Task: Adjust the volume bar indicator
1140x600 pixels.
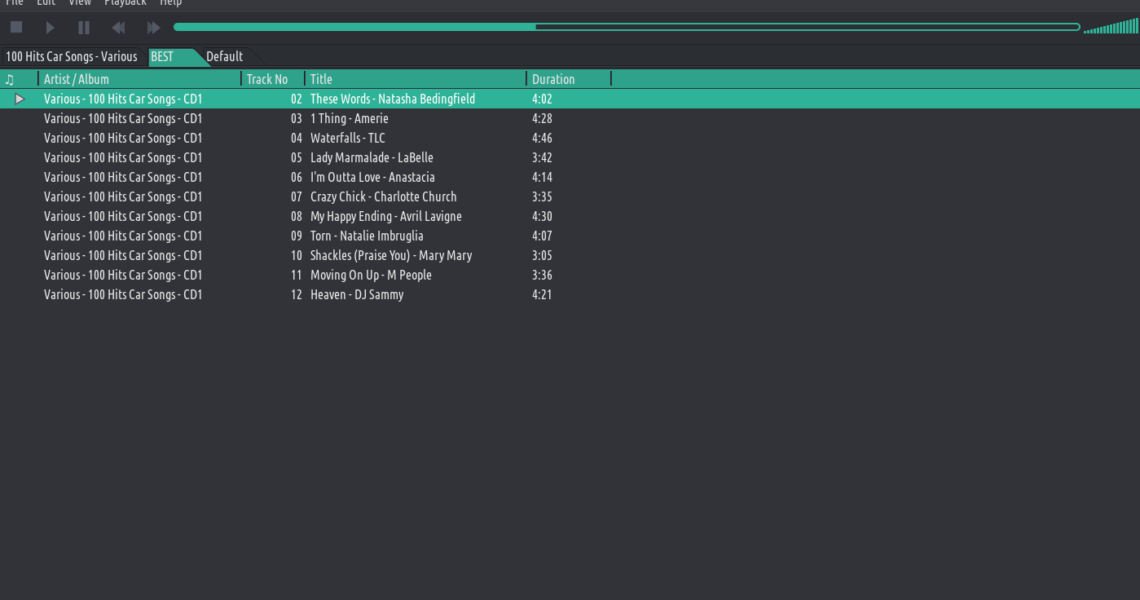Action: (x=1110, y=27)
